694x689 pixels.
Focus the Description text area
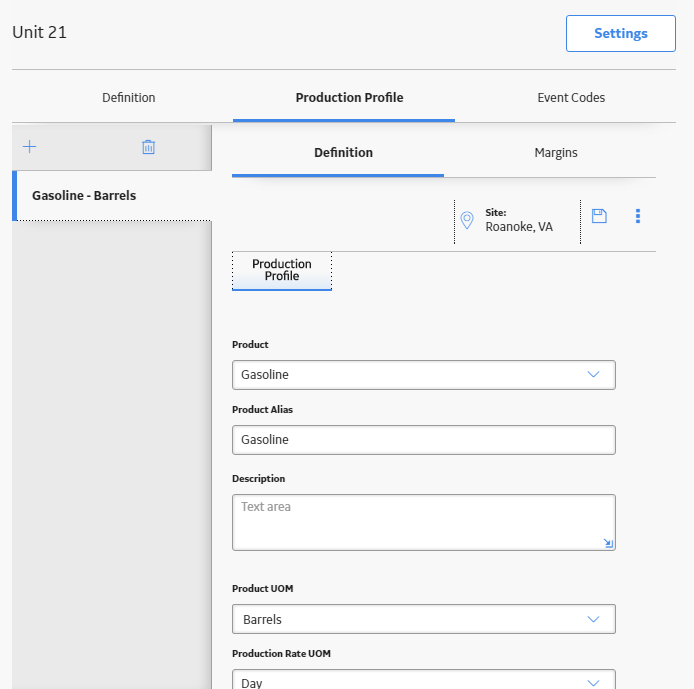tap(424, 523)
